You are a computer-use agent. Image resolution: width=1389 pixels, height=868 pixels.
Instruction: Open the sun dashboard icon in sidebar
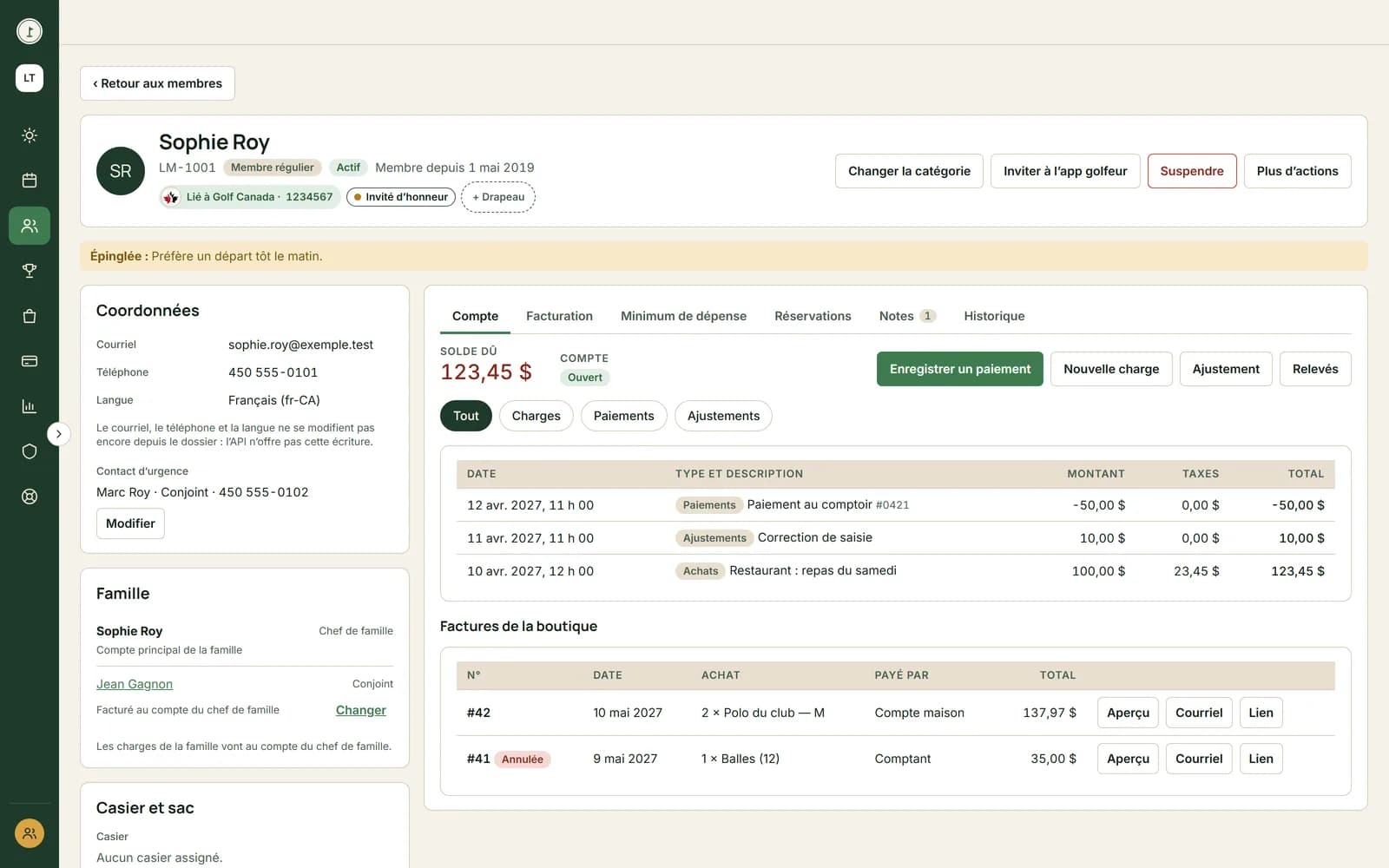30,135
